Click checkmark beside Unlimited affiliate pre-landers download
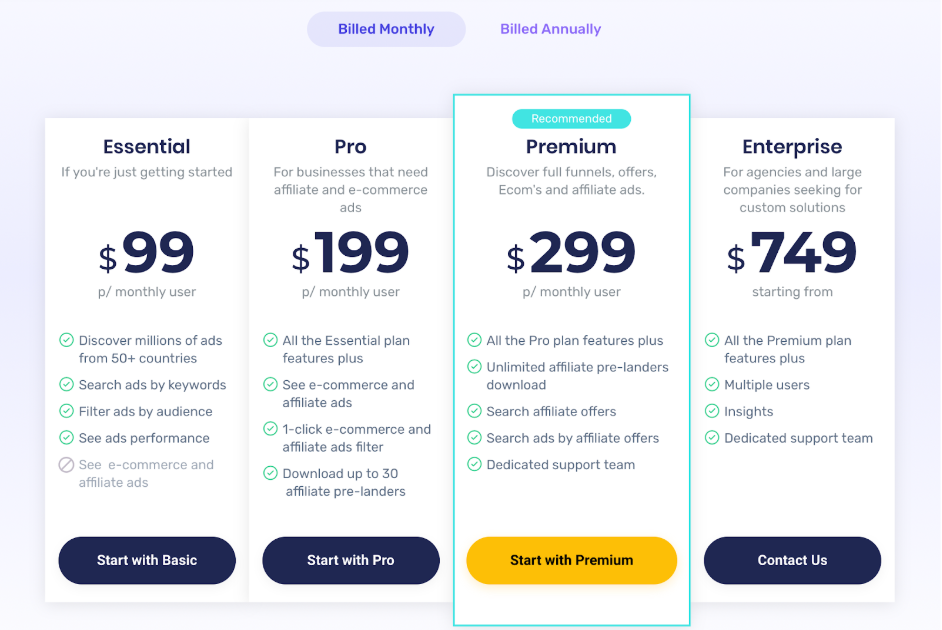Image resolution: width=942 pixels, height=630 pixels. [x=474, y=366]
